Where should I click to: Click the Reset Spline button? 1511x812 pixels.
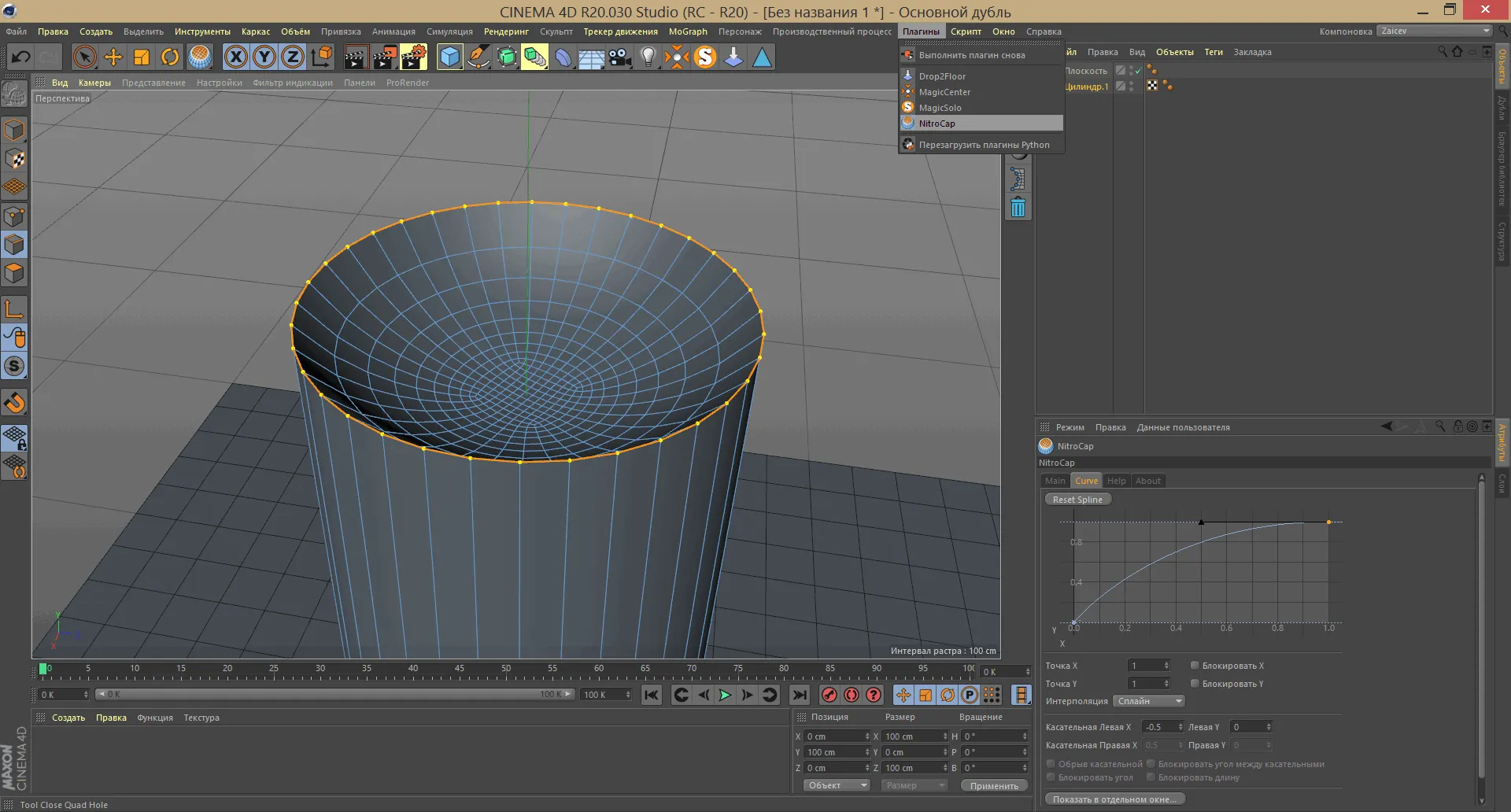click(x=1077, y=500)
